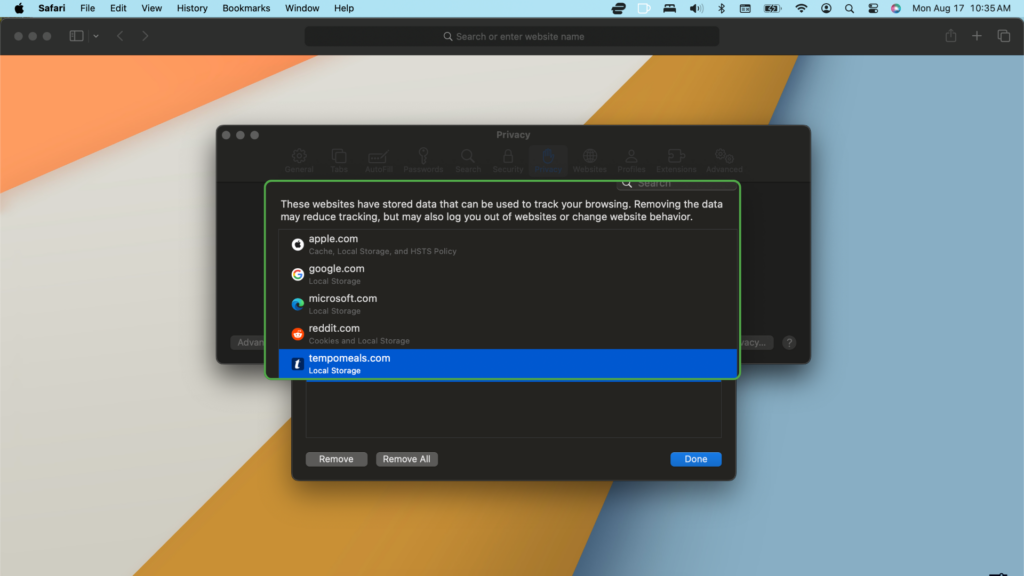Open Spotlight search in menu bar

849,8
